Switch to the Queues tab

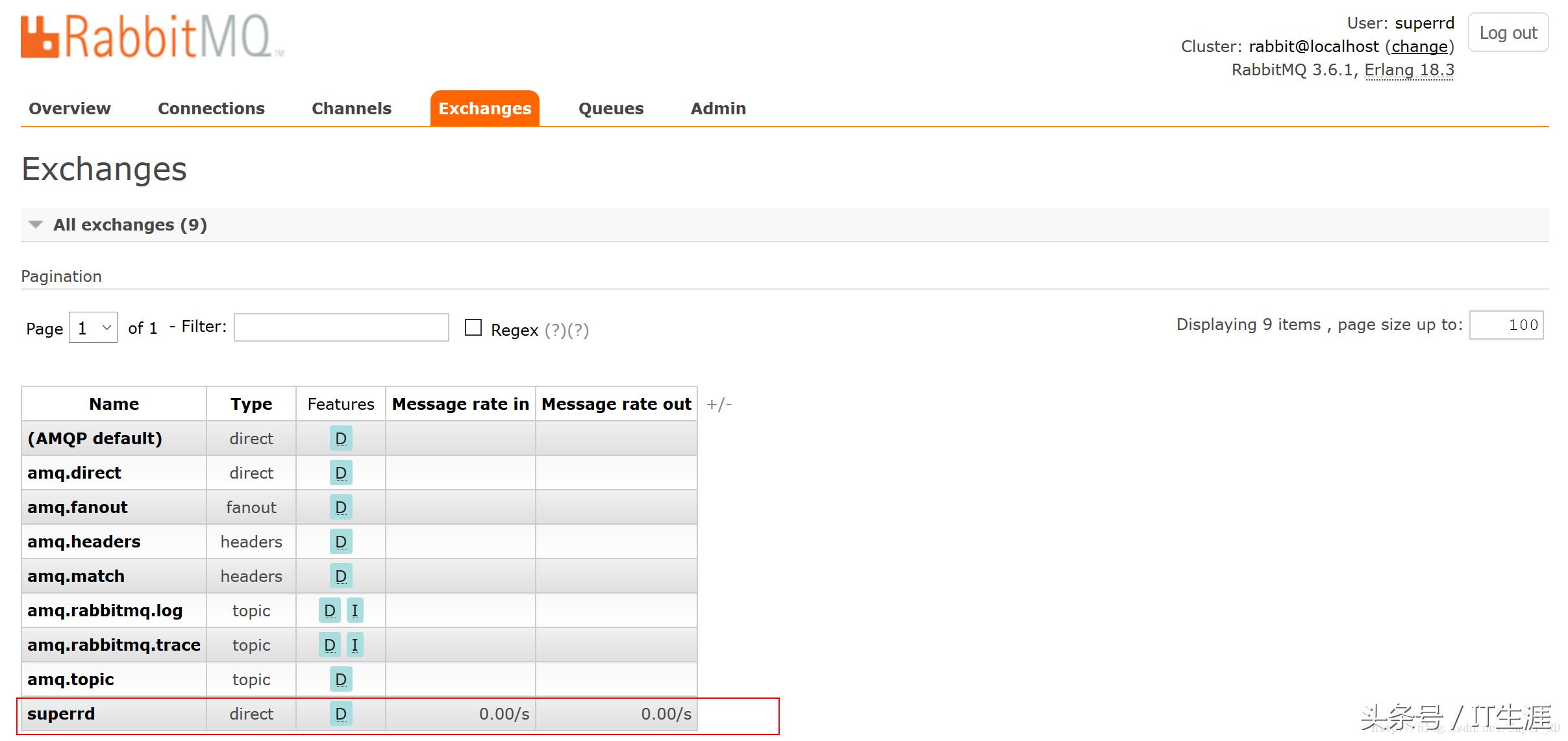coord(610,108)
